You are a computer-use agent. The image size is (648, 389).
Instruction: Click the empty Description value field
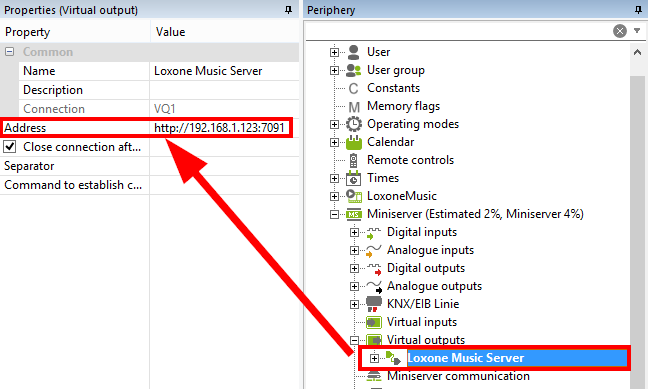click(224, 90)
